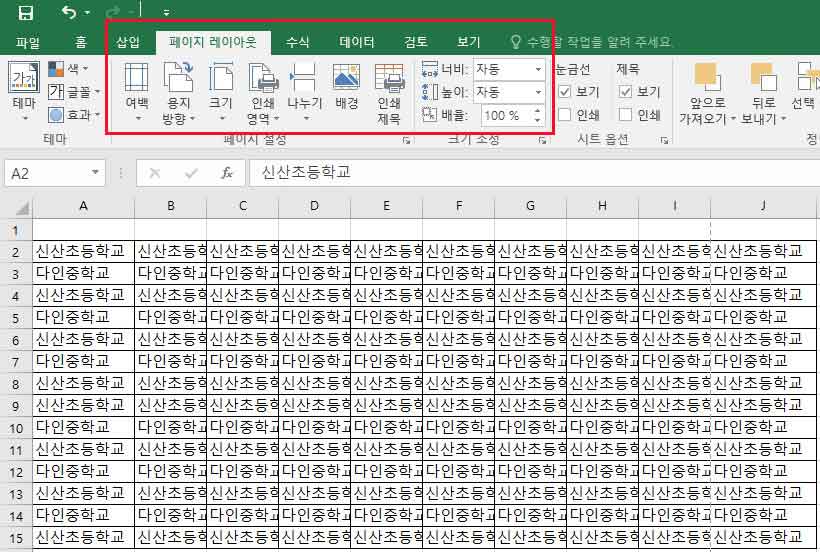Click the formula bar showing 신산초등학교
The image size is (820, 552).
(x=534, y=173)
